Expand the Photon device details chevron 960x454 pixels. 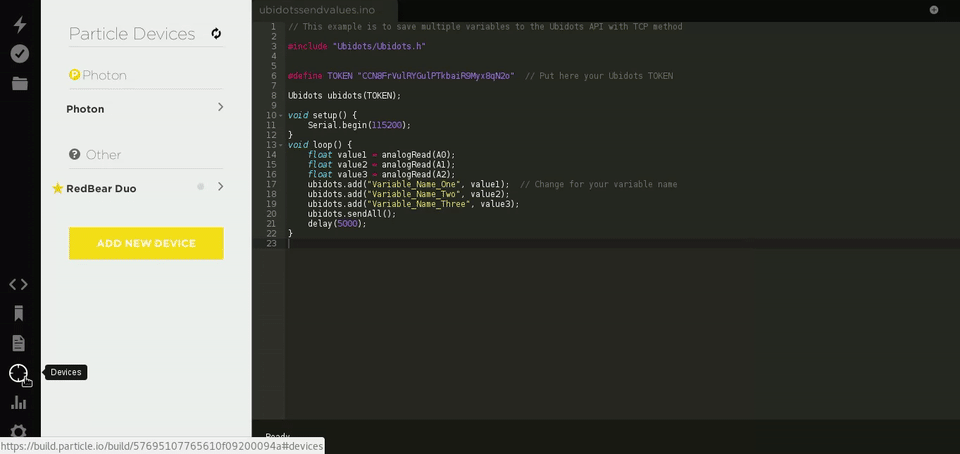pos(220,107)
